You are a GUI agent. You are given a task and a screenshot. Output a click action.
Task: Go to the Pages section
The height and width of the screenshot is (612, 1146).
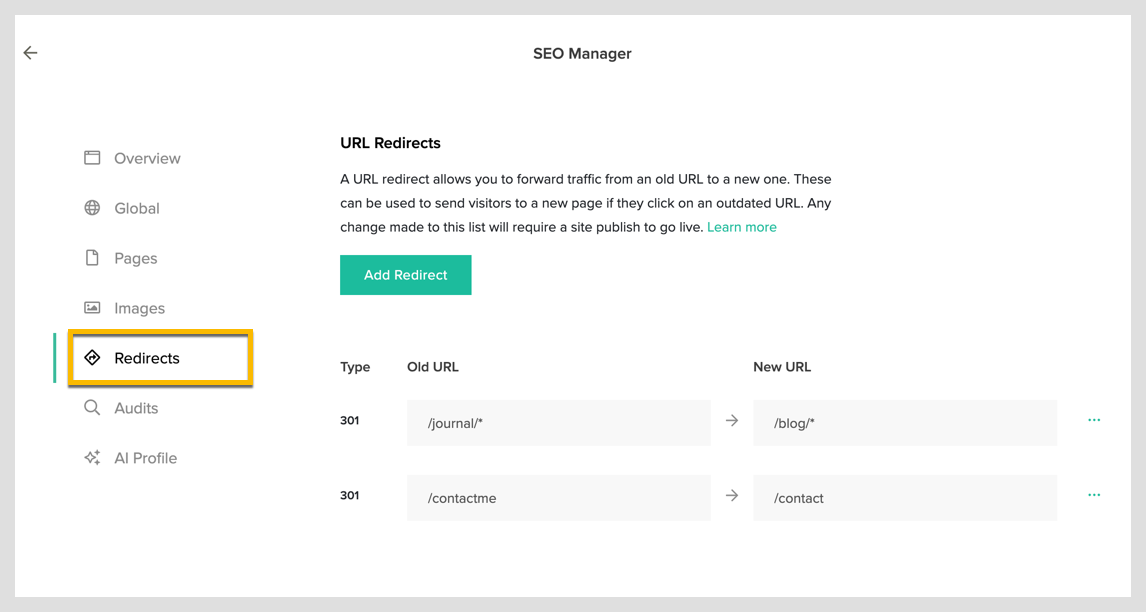136,258
